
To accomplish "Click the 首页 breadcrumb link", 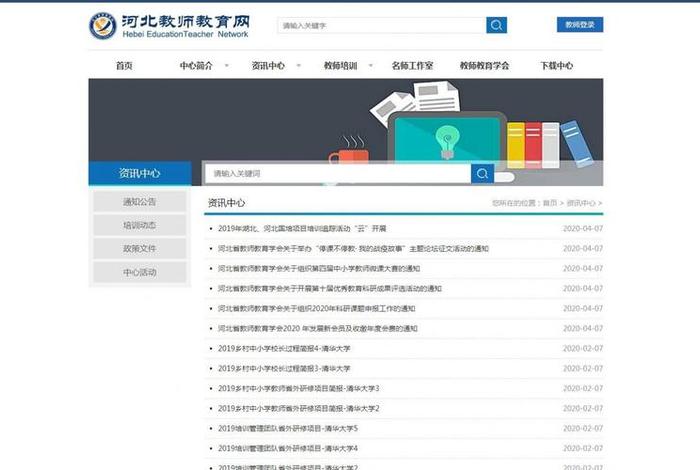I will 550,203.
